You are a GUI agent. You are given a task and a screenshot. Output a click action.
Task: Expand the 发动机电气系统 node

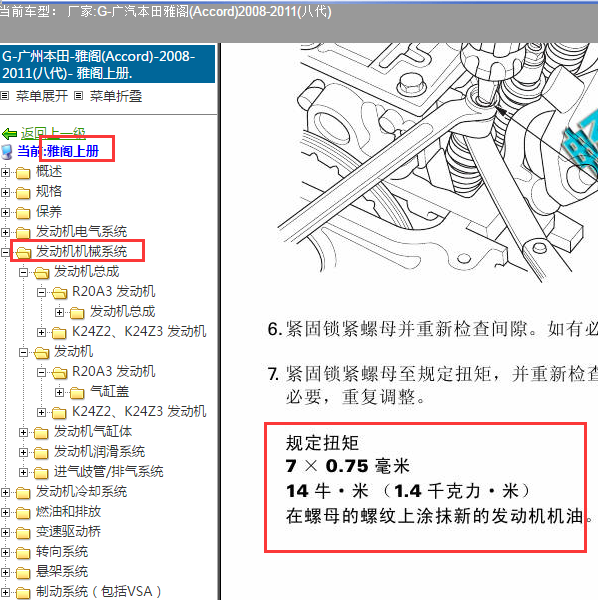5,232
